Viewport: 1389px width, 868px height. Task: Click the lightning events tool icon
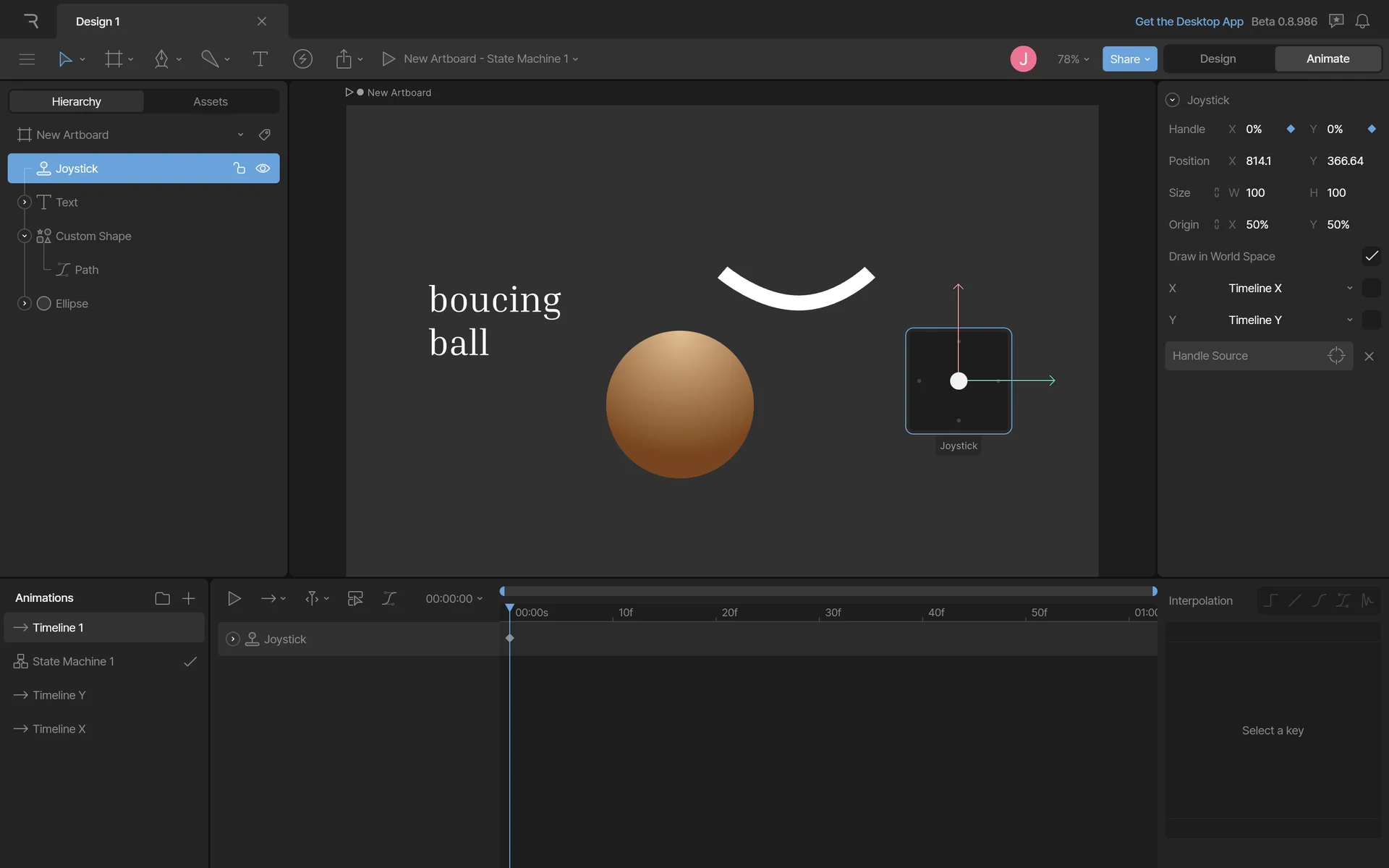coord(302,59)
